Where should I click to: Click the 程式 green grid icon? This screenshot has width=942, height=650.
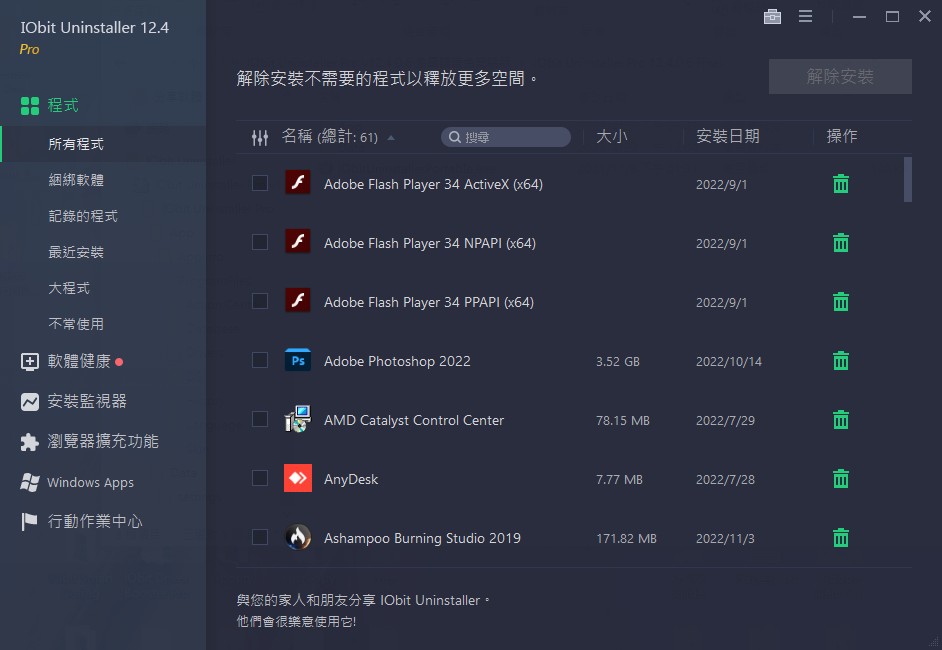click(x=29, y=106)
